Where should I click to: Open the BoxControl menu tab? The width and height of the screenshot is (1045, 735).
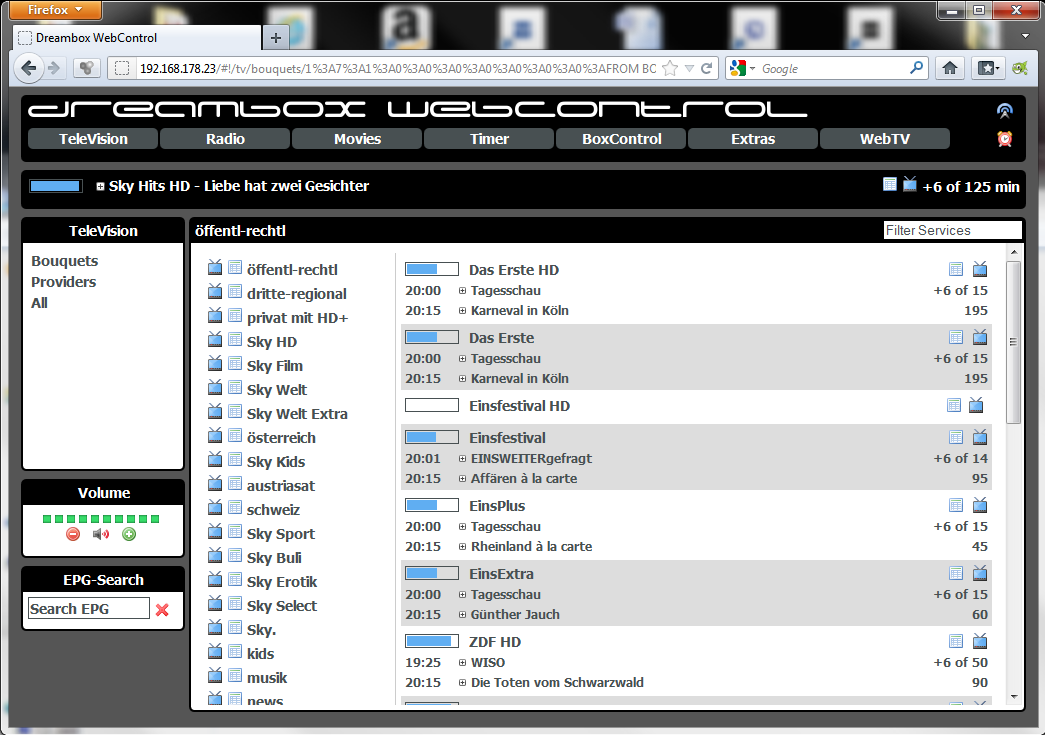pyautogui.click(x=622, y=139)
